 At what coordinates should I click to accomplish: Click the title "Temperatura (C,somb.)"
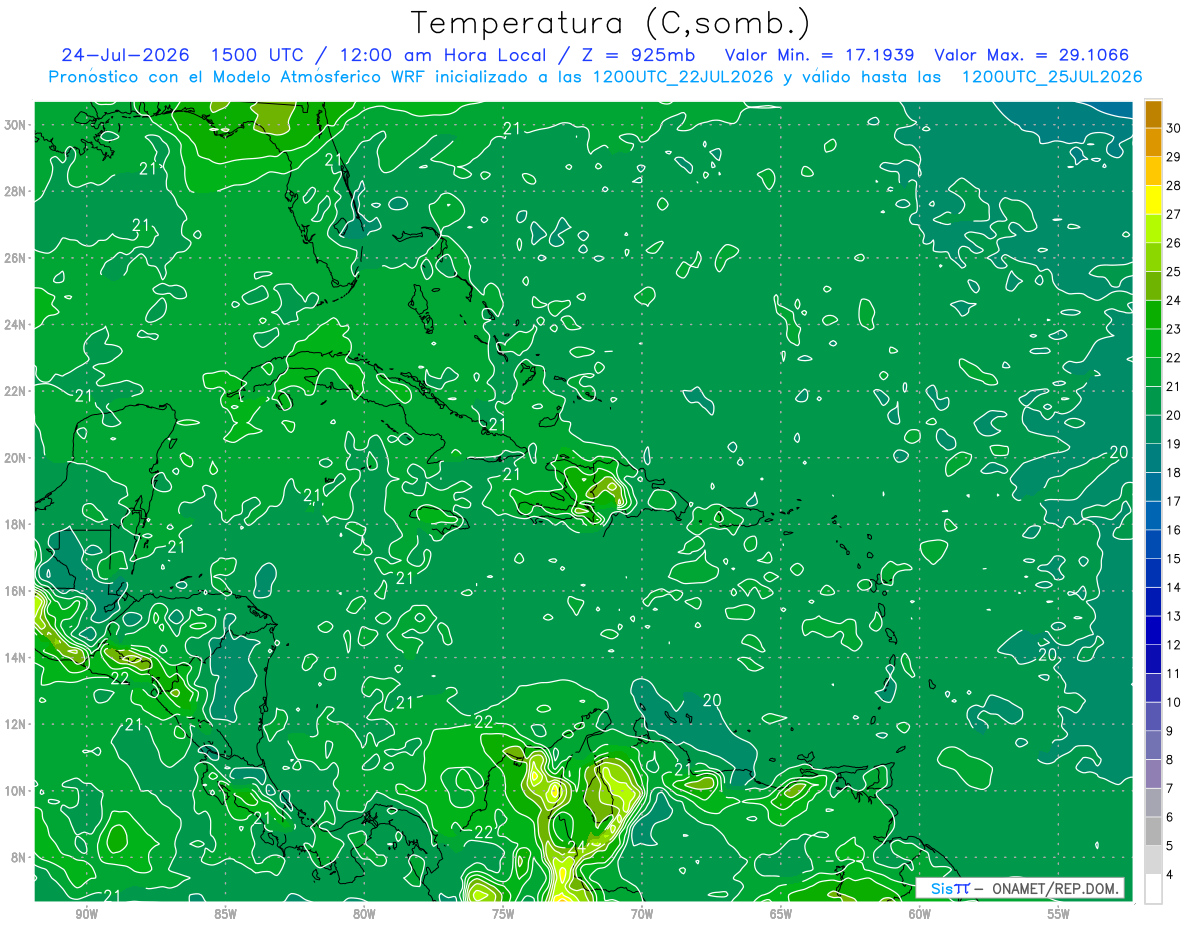point(612,22)
